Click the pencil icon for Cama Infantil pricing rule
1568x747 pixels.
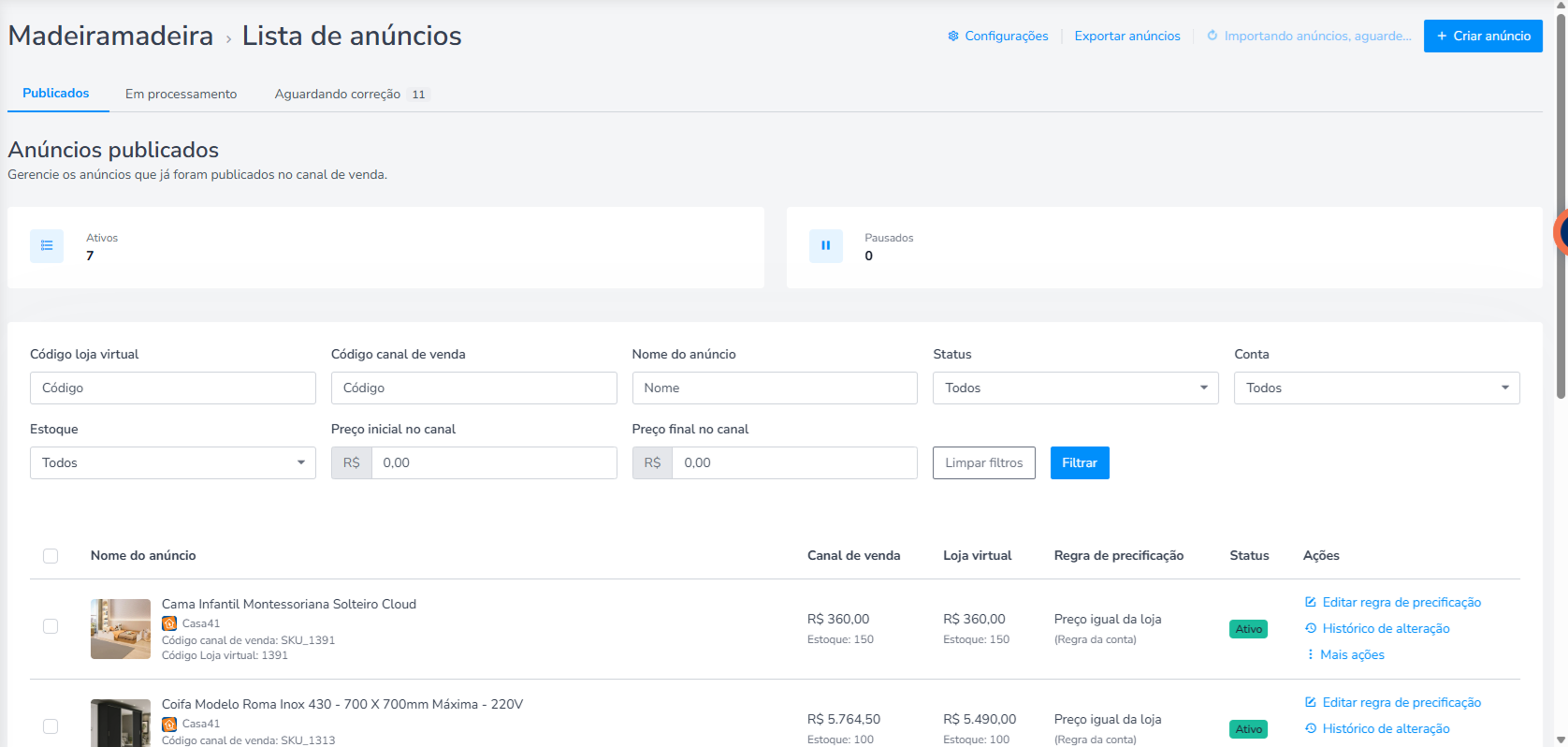1311,602
